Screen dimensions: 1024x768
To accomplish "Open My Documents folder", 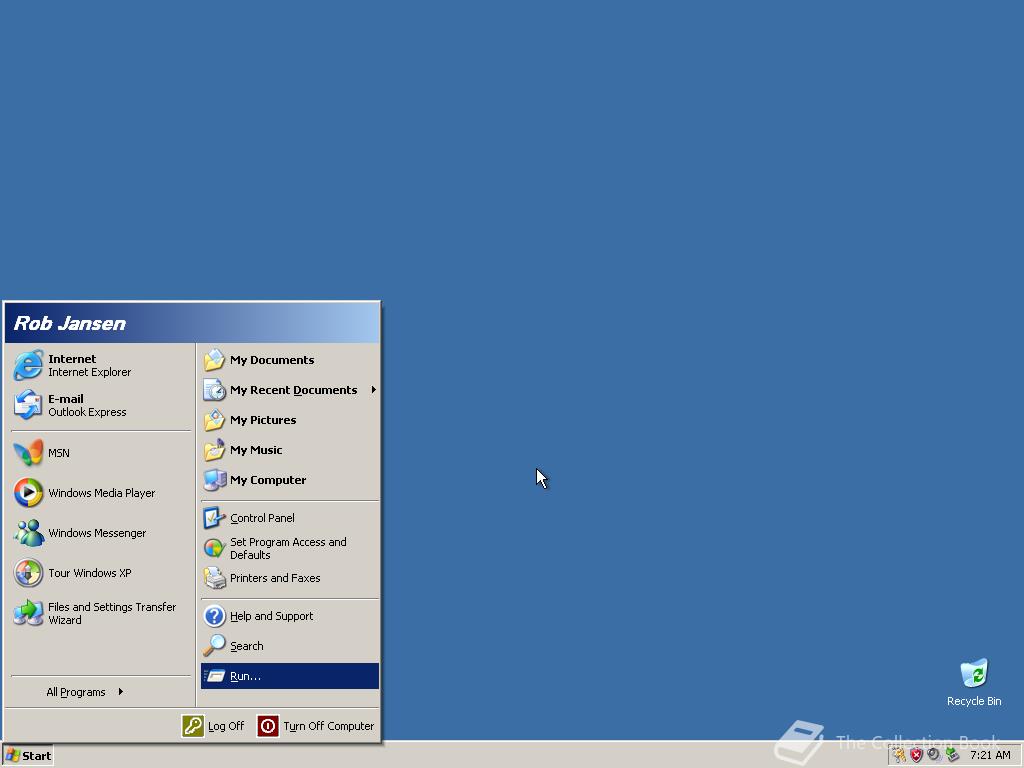I will [x=290, y=360].
